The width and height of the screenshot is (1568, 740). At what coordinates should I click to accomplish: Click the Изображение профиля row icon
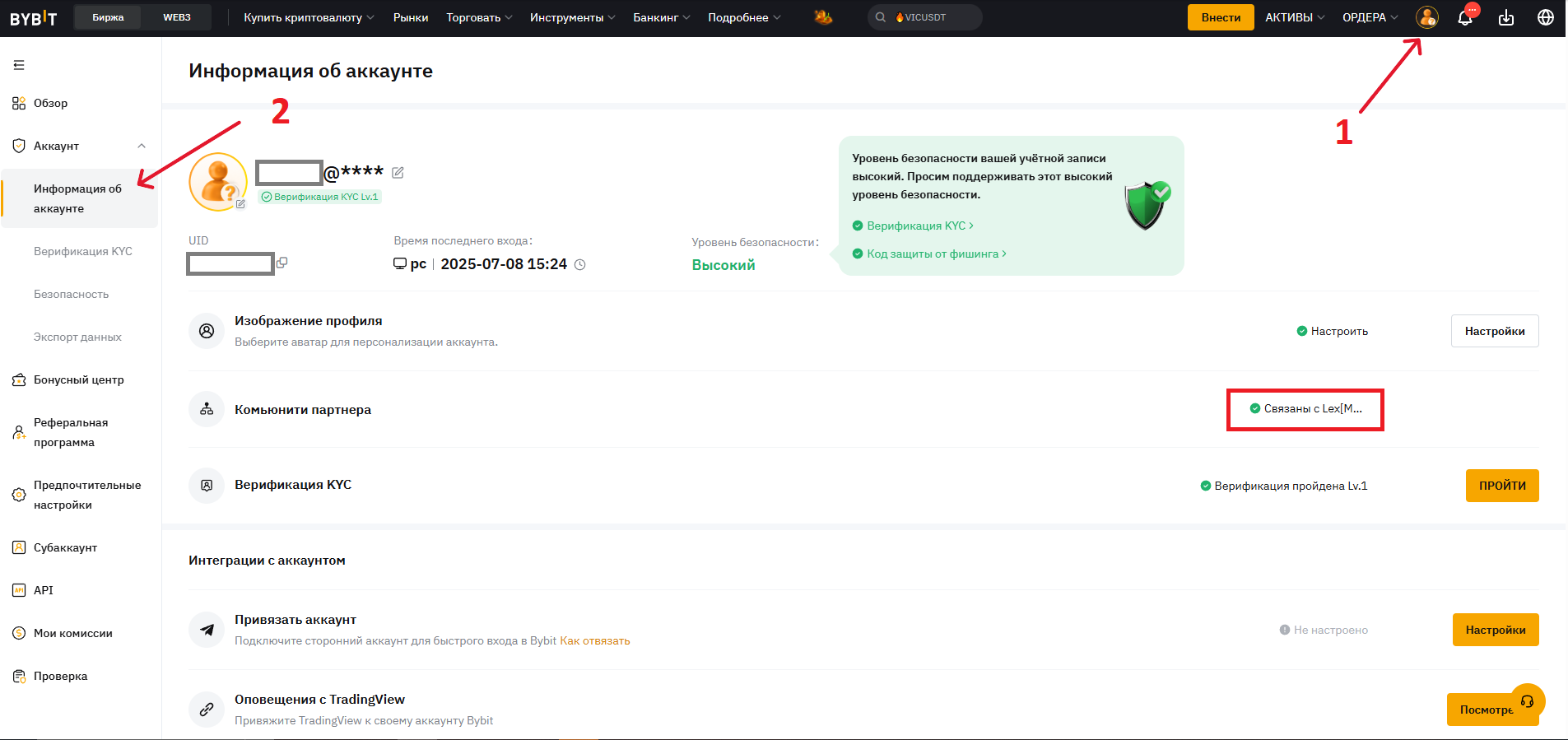207,330
